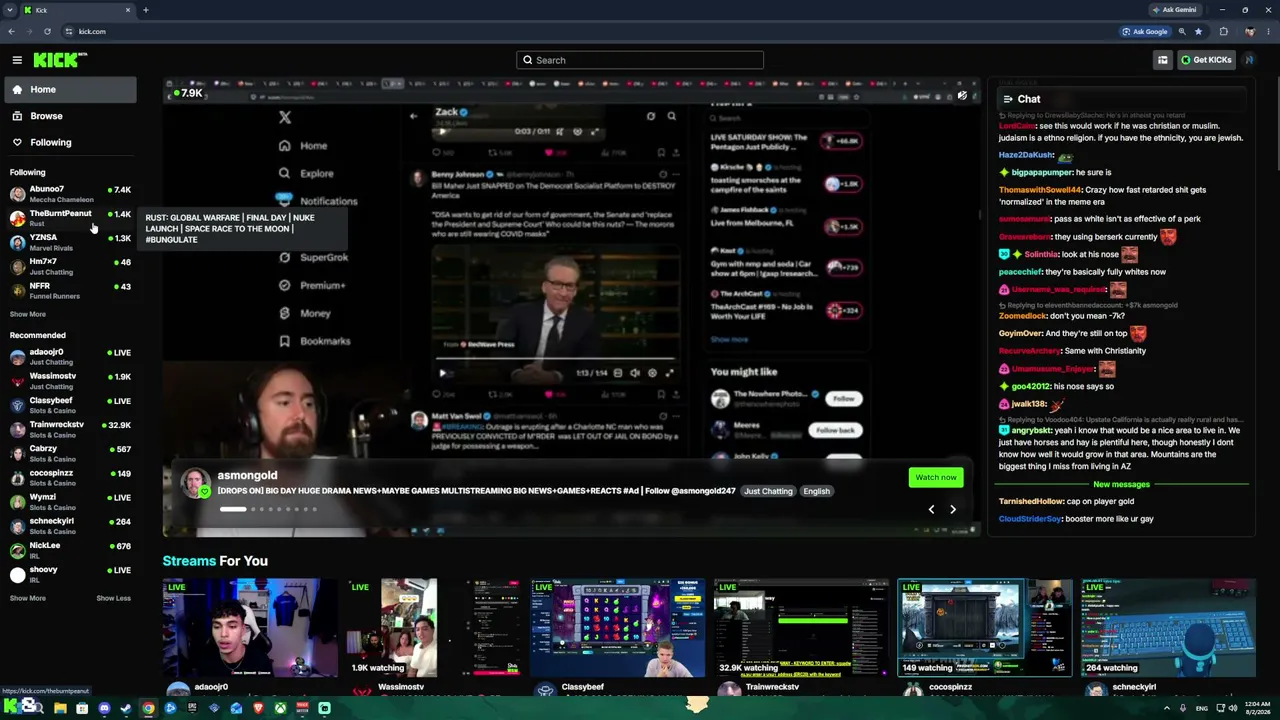
Task: Open the hamburger sidebar menu
Action: point(17,60)
